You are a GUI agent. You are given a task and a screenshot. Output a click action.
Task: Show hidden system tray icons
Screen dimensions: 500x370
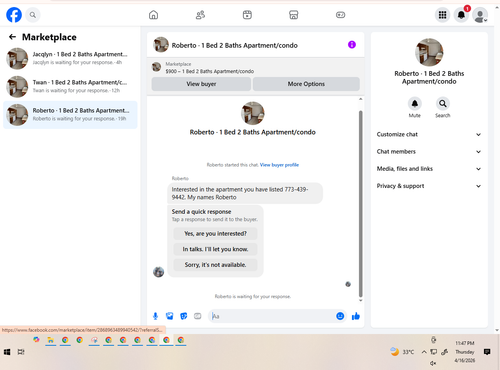tap(424, 352)
